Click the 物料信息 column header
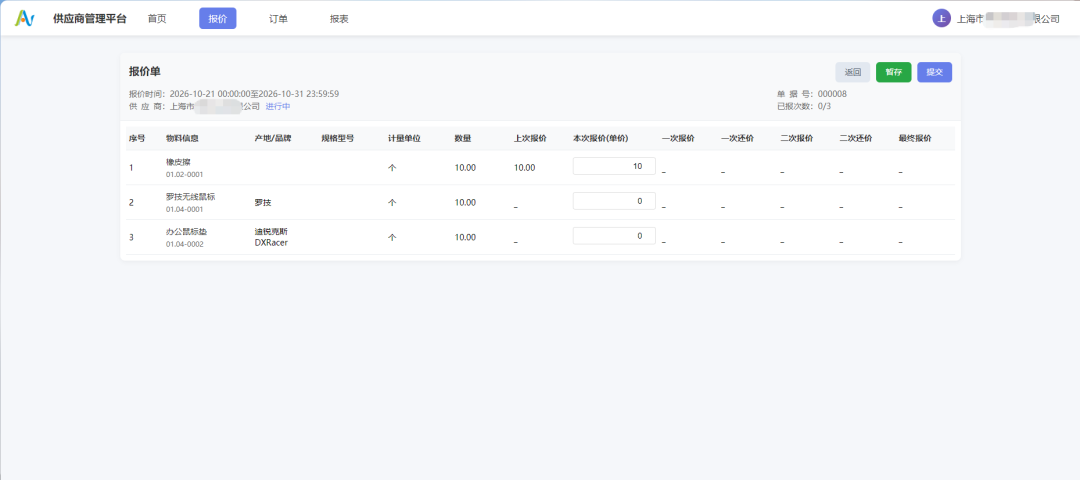Screen dimensions: 1080x480 click(x=183, y=138)
